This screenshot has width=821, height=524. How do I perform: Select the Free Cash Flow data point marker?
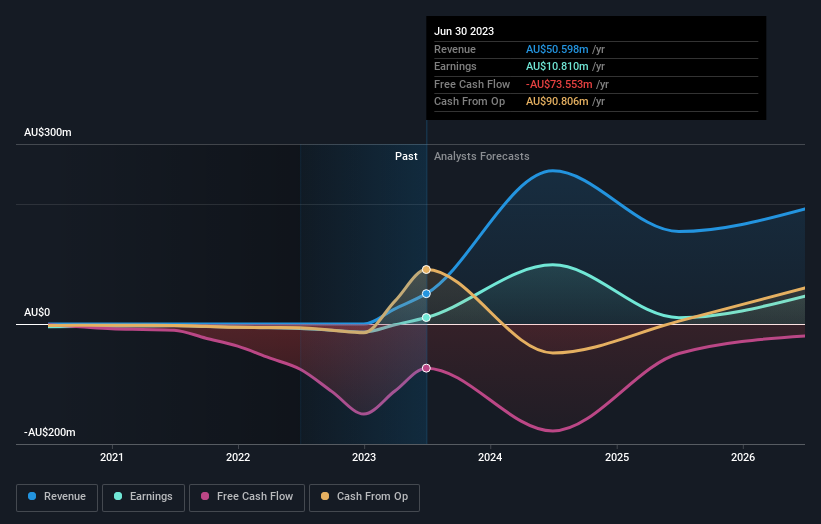(x=426, y=368)
